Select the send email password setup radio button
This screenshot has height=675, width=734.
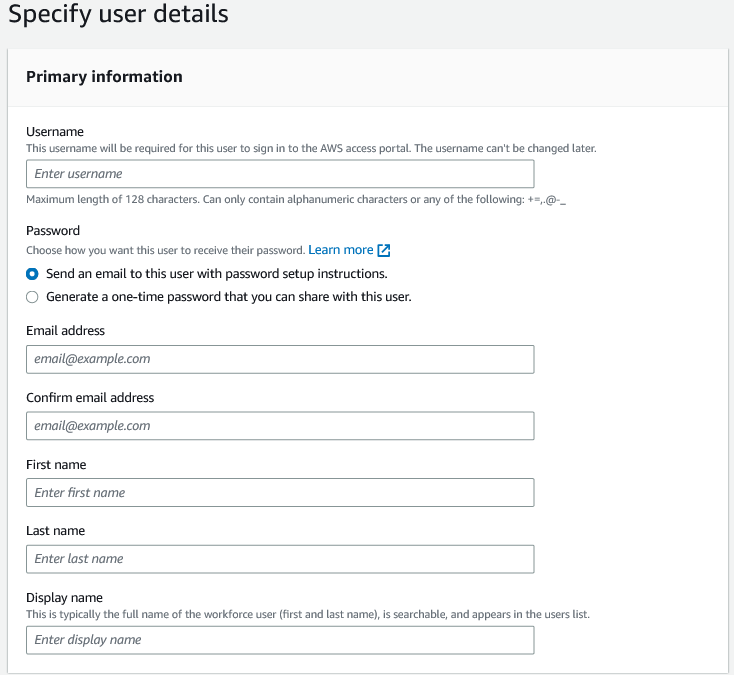point(32,274)
